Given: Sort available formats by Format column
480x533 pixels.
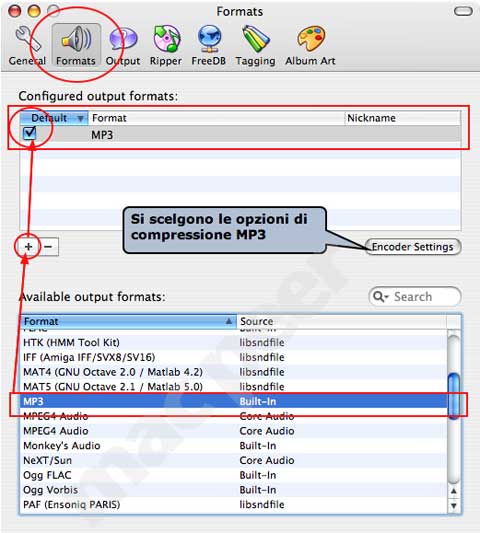Looking at the screenshot, I should [128, 322].
